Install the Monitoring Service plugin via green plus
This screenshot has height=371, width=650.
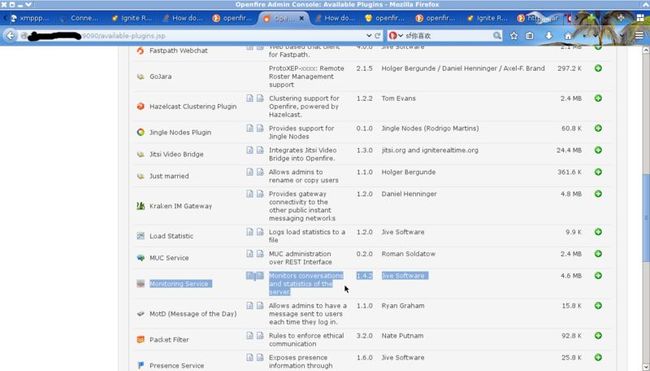tap(598, 276)
